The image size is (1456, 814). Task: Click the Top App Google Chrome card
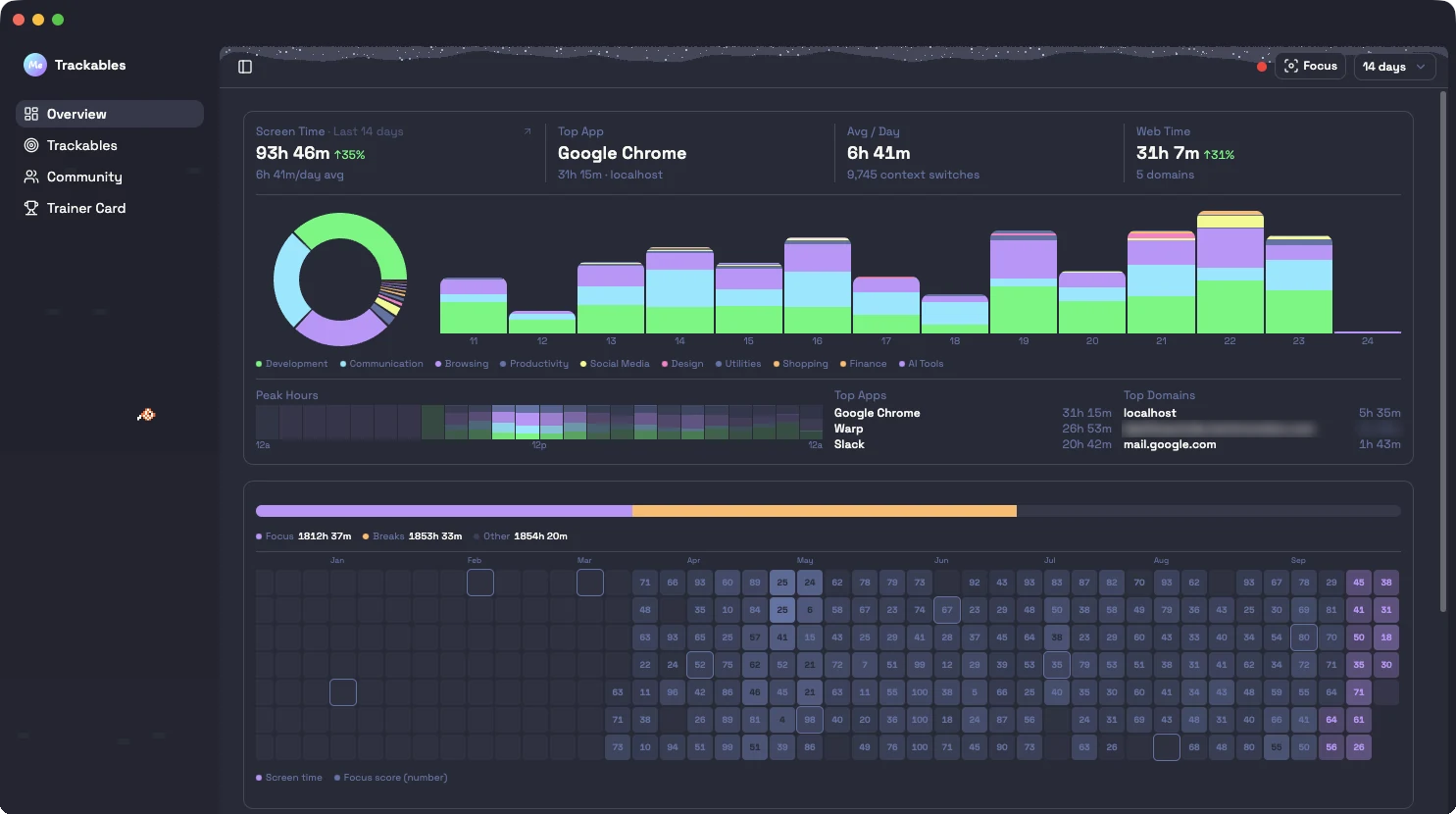pos(688,153)
